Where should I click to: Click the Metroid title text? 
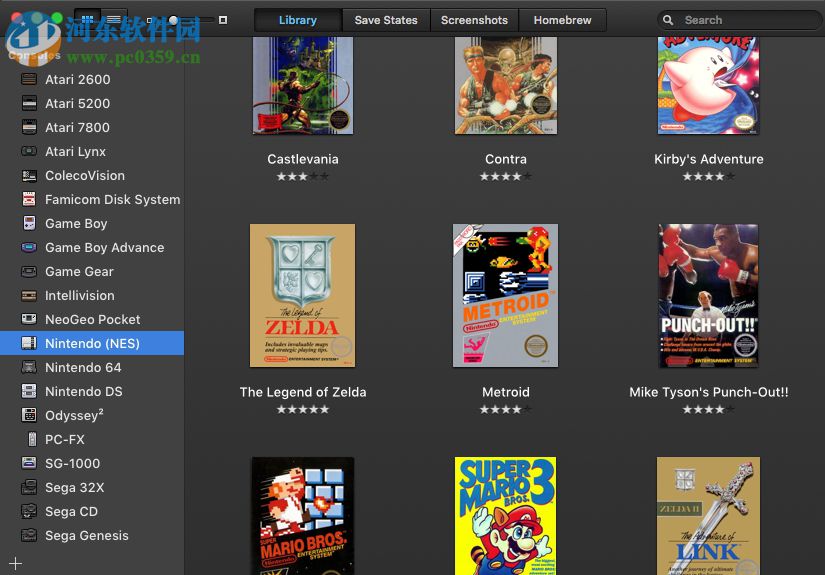tap(506, 392)
